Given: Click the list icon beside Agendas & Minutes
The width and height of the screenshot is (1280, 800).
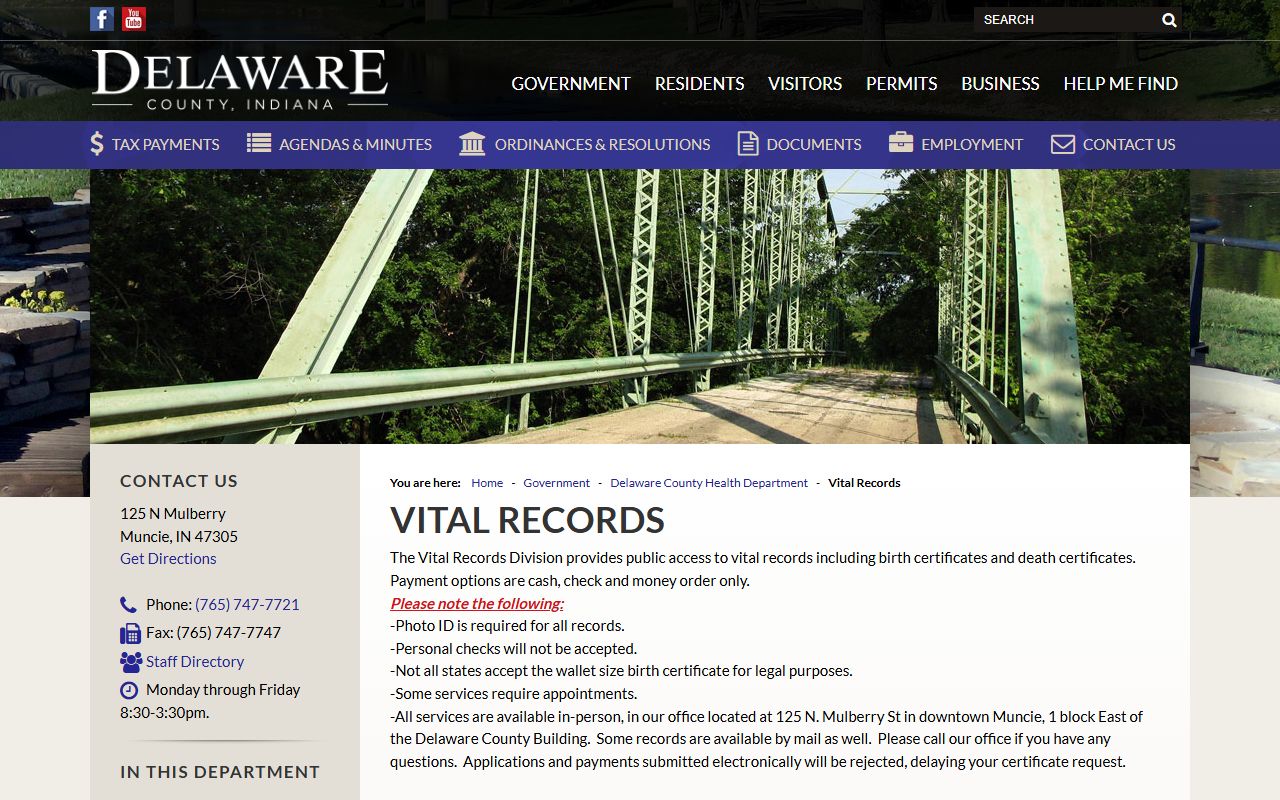Looking at the screenshot, I should coord(259,143).
